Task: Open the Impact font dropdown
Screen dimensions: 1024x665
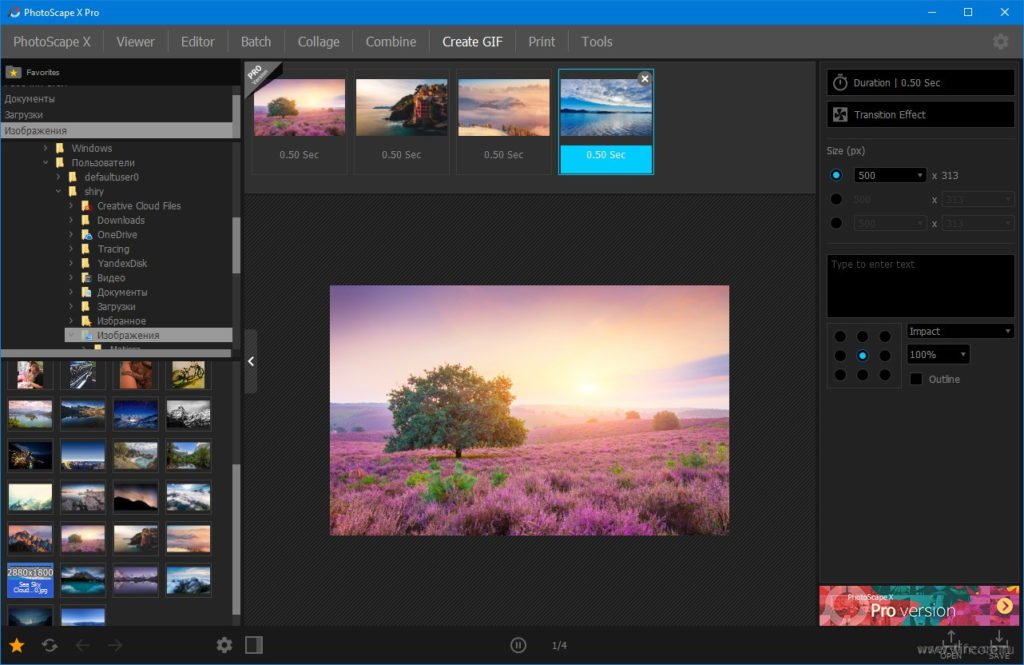Action: point(960,331)
